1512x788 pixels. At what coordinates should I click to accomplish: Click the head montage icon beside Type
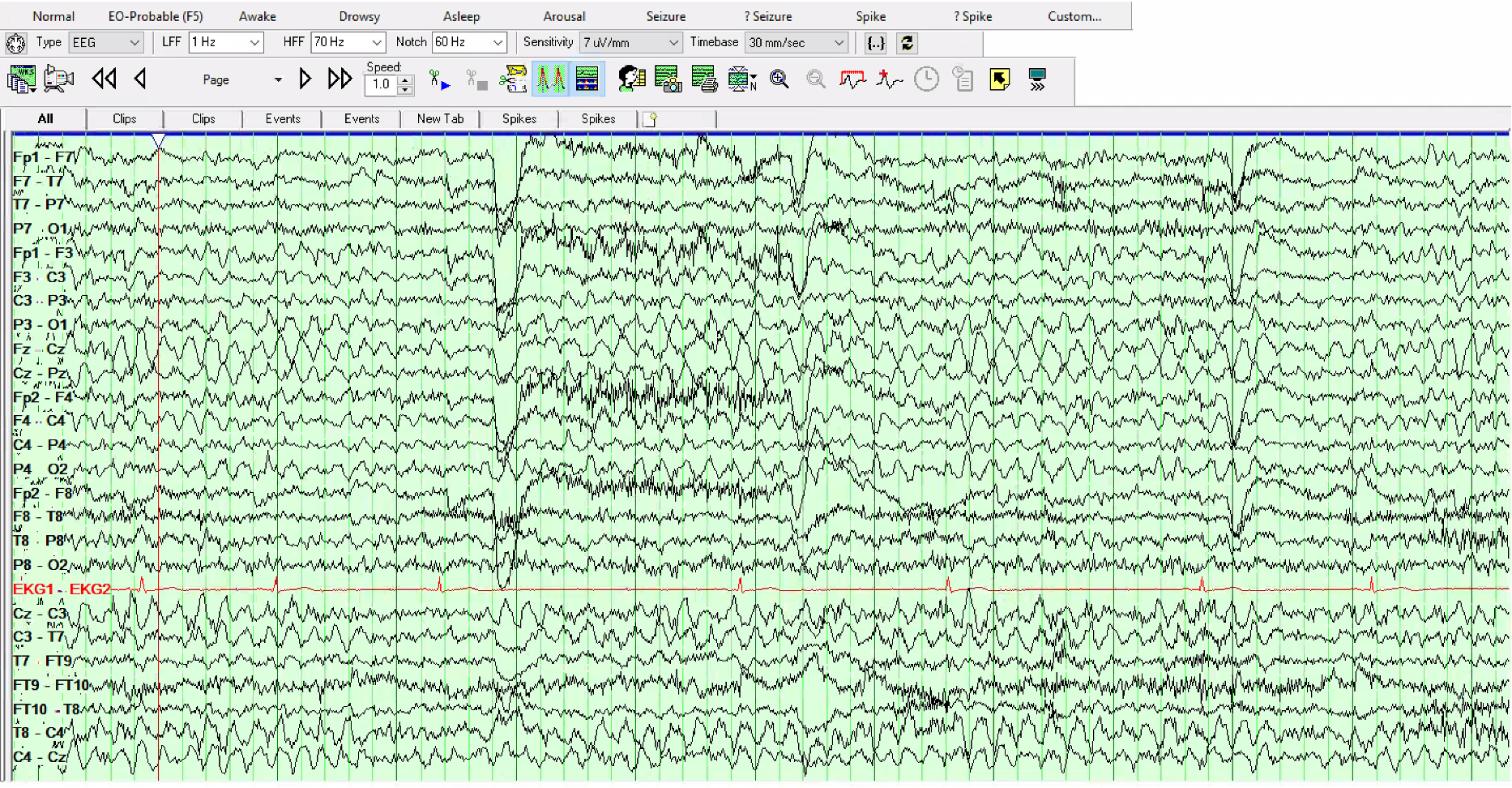pyautogui.click(x=15, y=43)
